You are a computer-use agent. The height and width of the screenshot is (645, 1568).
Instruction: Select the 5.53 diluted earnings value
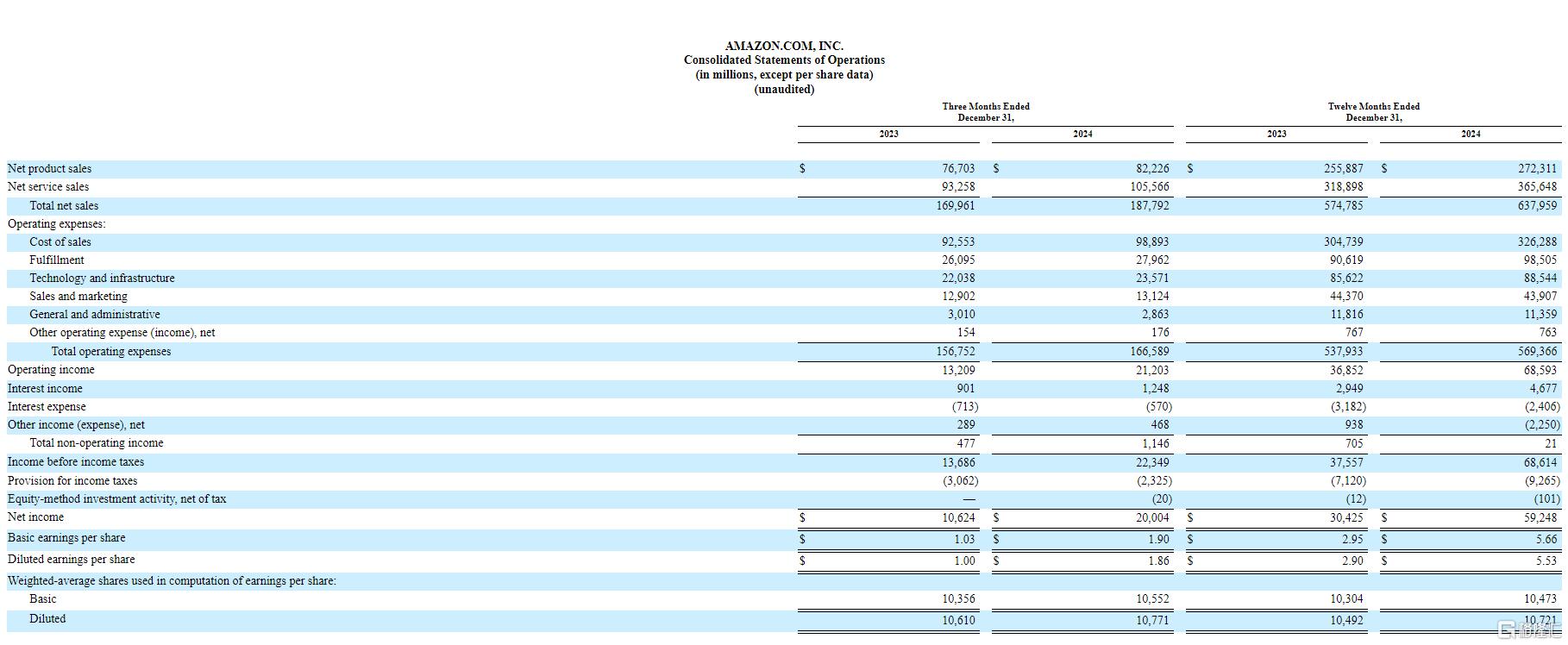1546,560
